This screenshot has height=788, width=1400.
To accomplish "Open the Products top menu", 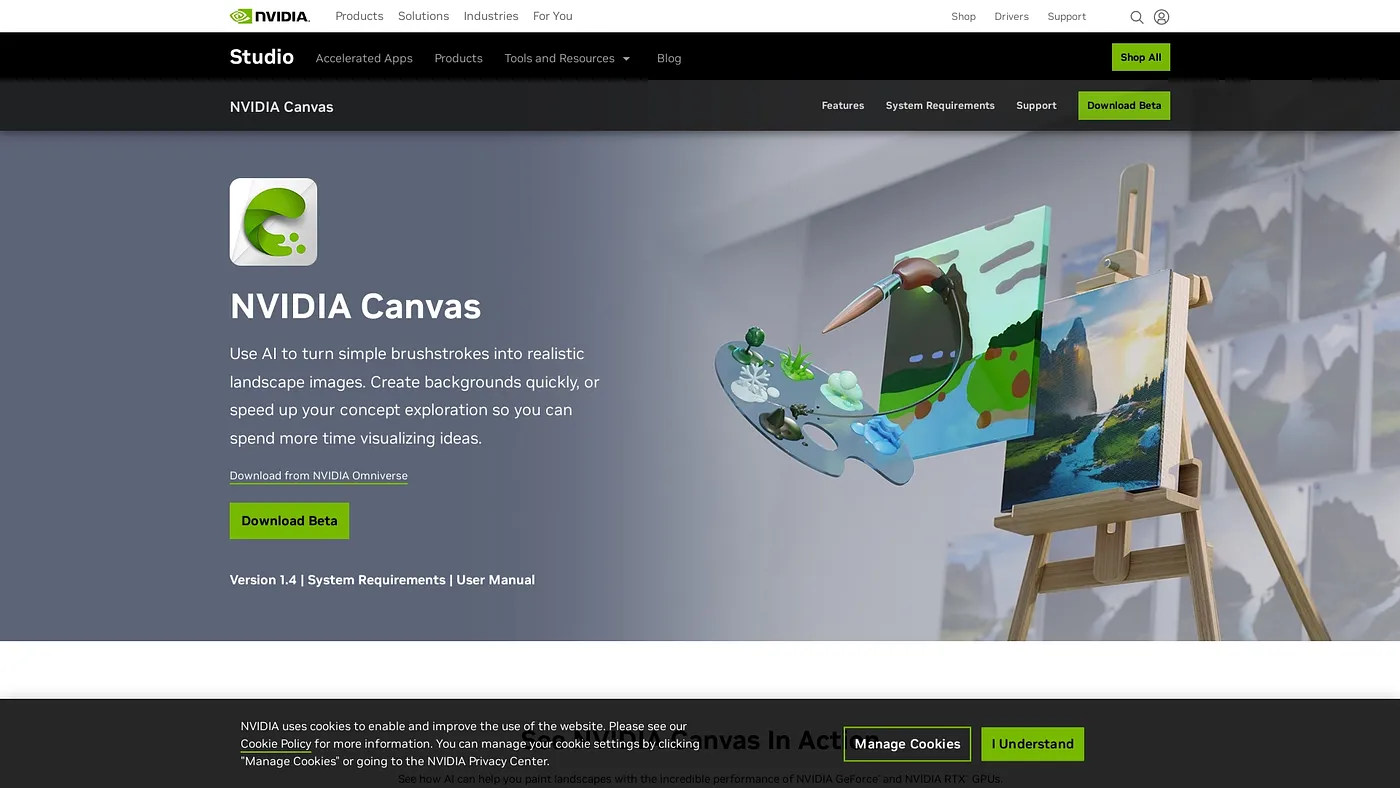I will pos(359,16).
